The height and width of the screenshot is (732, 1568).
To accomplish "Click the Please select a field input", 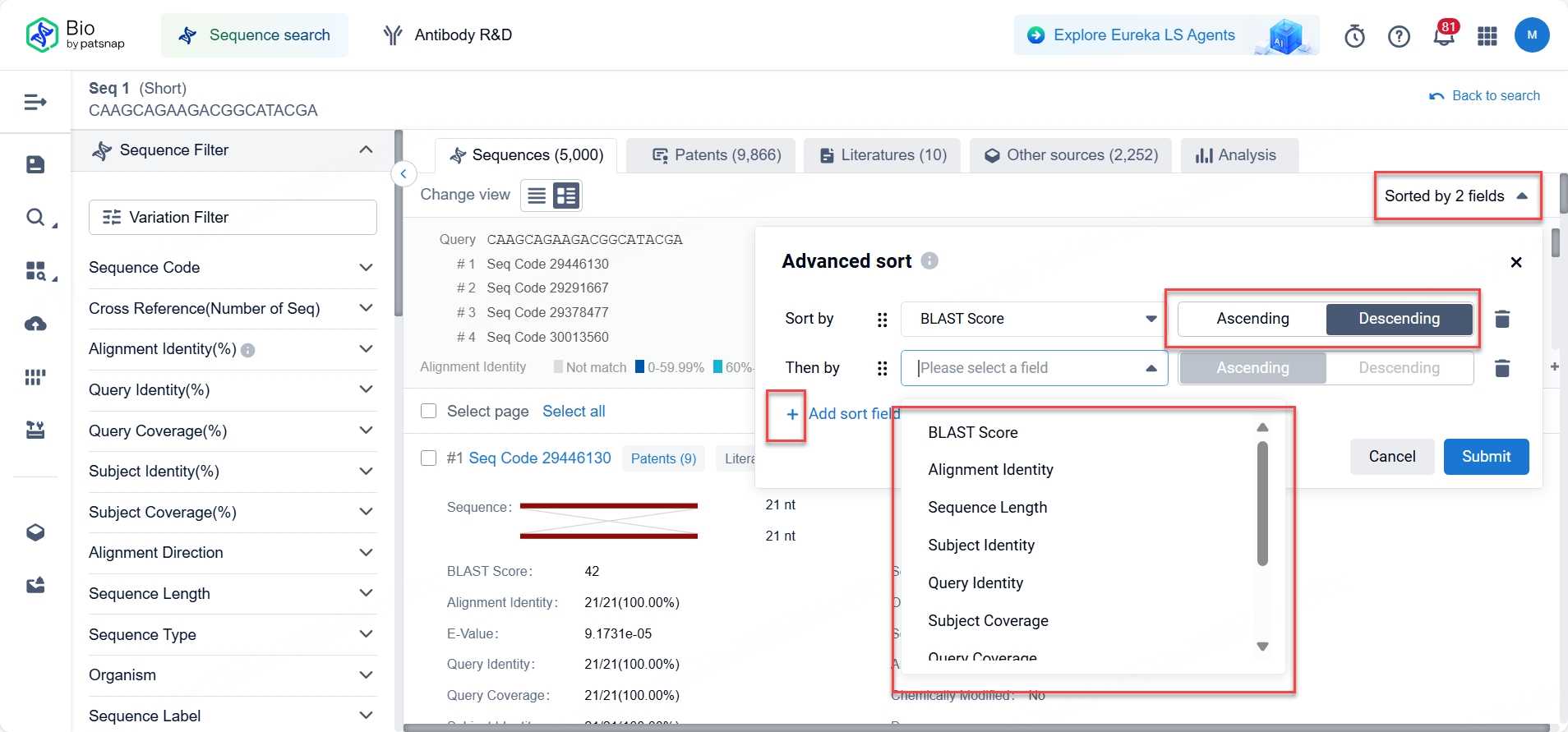I will (1027, 368).
